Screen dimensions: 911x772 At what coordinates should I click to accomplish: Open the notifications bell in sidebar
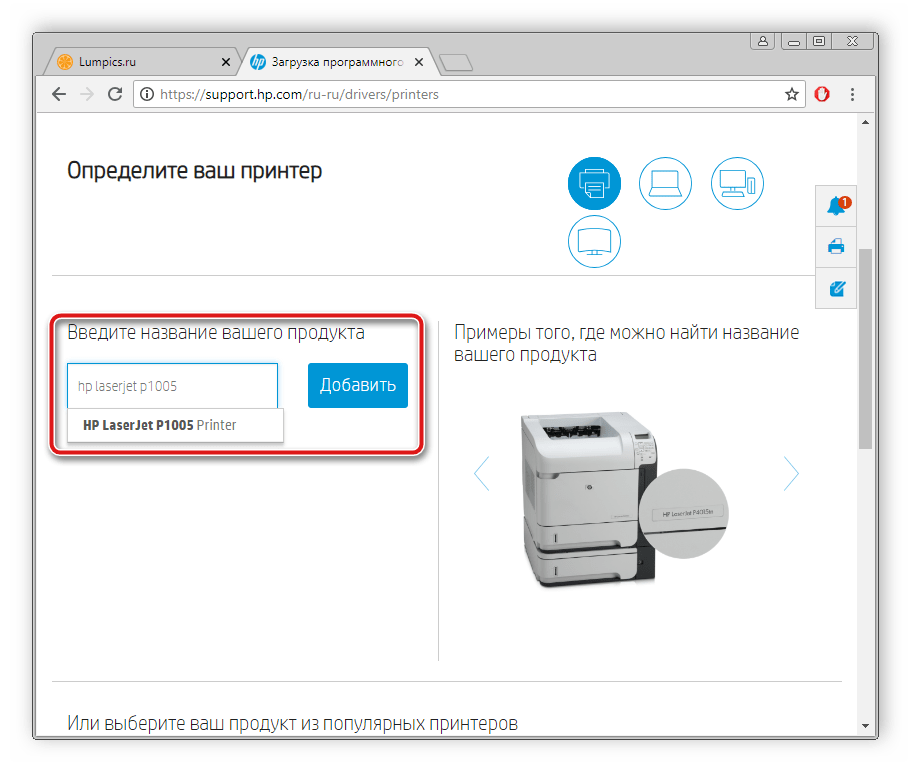pyautogui.click(x=837, y=206)
